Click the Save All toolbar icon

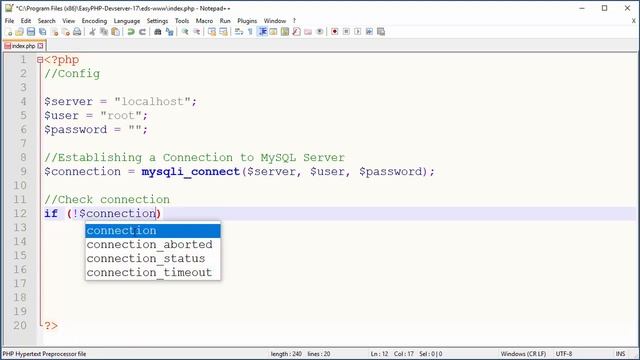click(x=42, y=32)
